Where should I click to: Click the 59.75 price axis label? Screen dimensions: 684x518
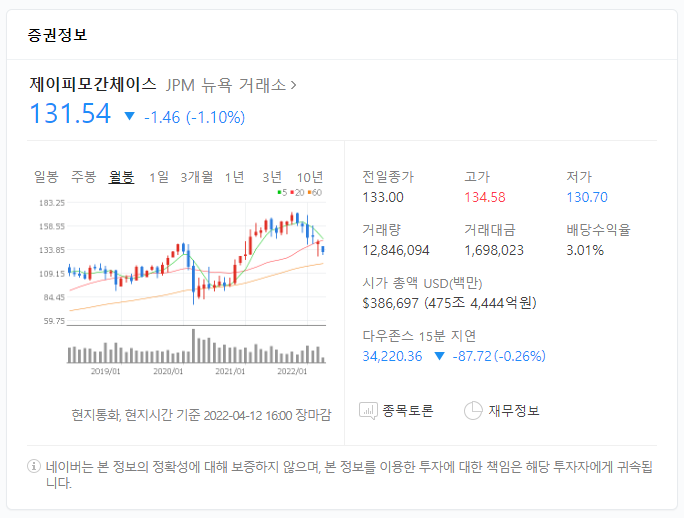54,321
